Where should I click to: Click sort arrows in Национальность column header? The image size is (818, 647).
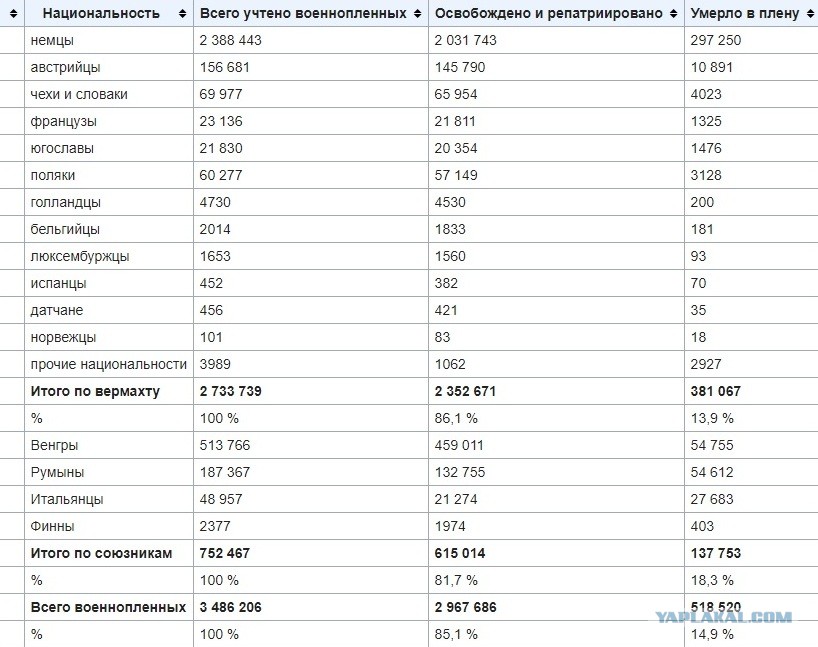click(181, 14)
